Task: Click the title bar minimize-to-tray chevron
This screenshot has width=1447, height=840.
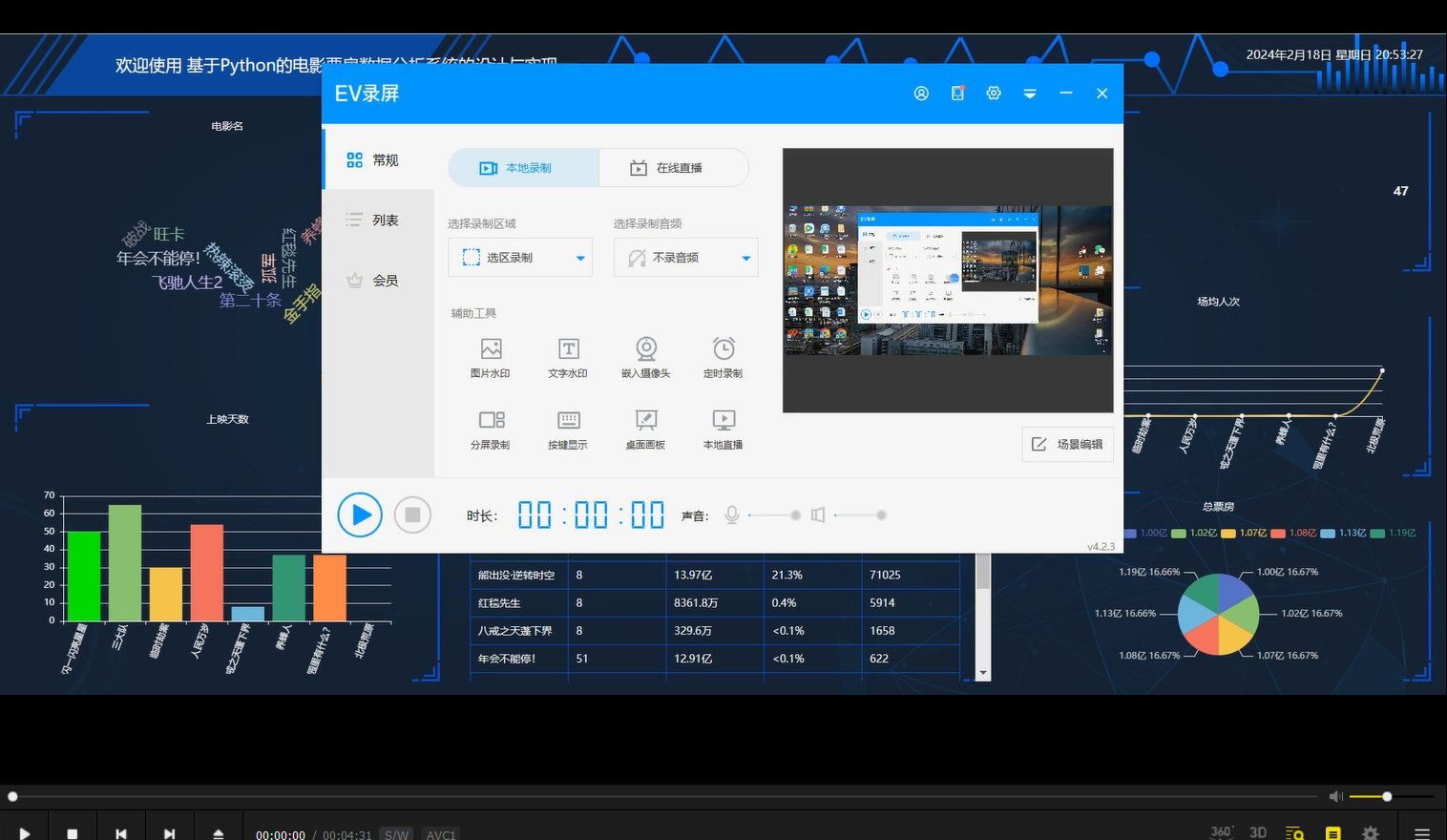Action: tap(1029, 93)
